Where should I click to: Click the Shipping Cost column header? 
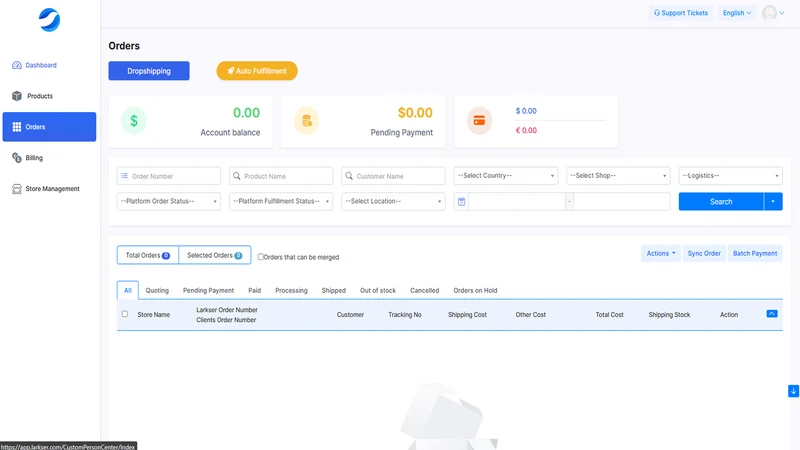click(467, 315)
